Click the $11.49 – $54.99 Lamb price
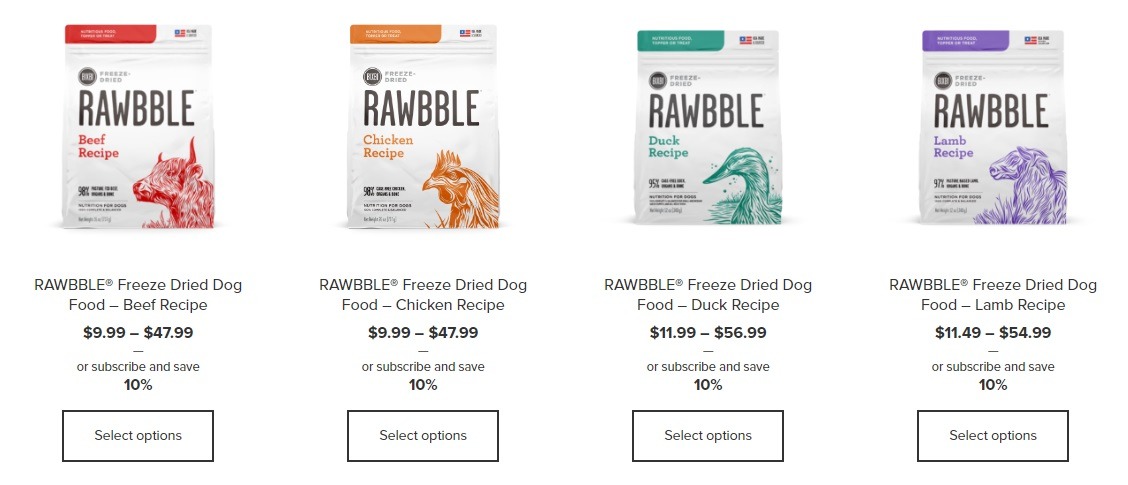This screenshot has width=1128, height=485. (993, 332)
